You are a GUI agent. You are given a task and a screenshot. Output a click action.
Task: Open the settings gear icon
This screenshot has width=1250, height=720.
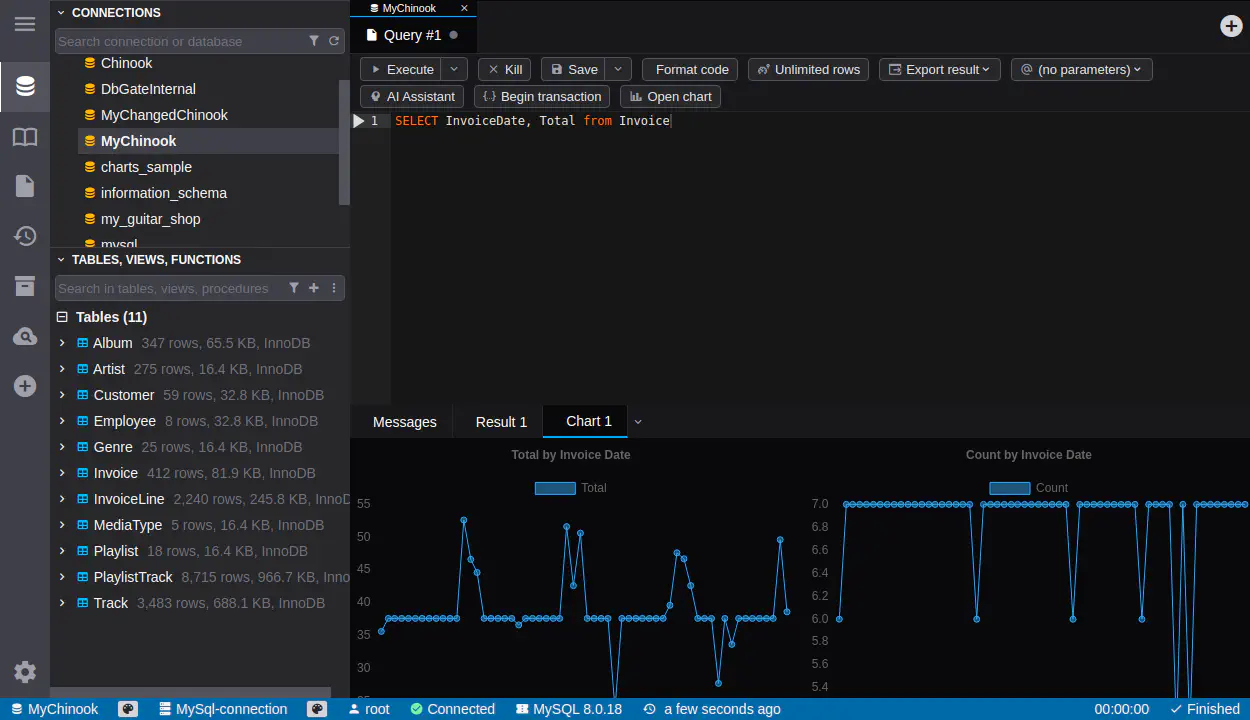click(25, 672)
